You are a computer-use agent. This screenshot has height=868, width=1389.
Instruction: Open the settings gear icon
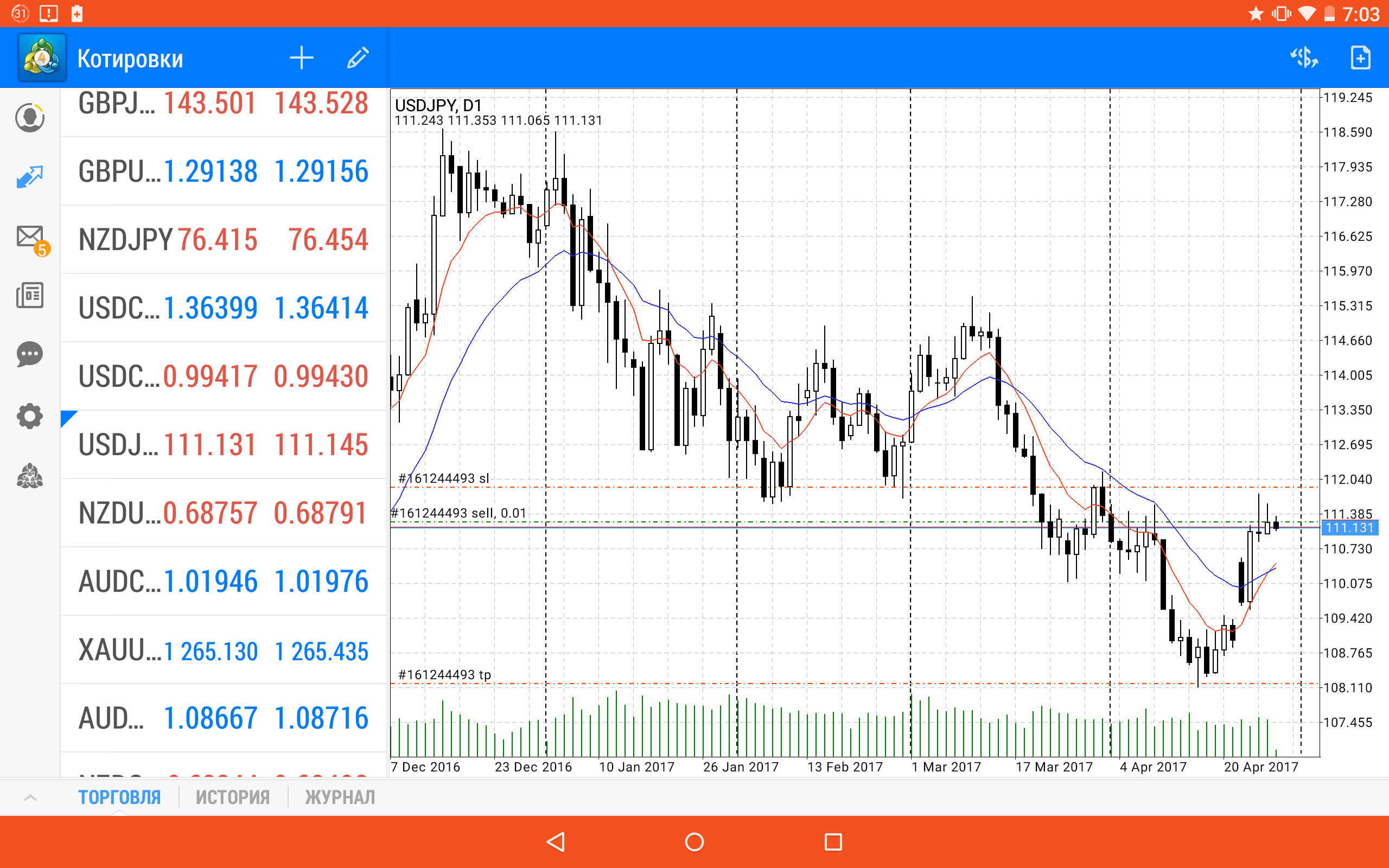point(30,416)
